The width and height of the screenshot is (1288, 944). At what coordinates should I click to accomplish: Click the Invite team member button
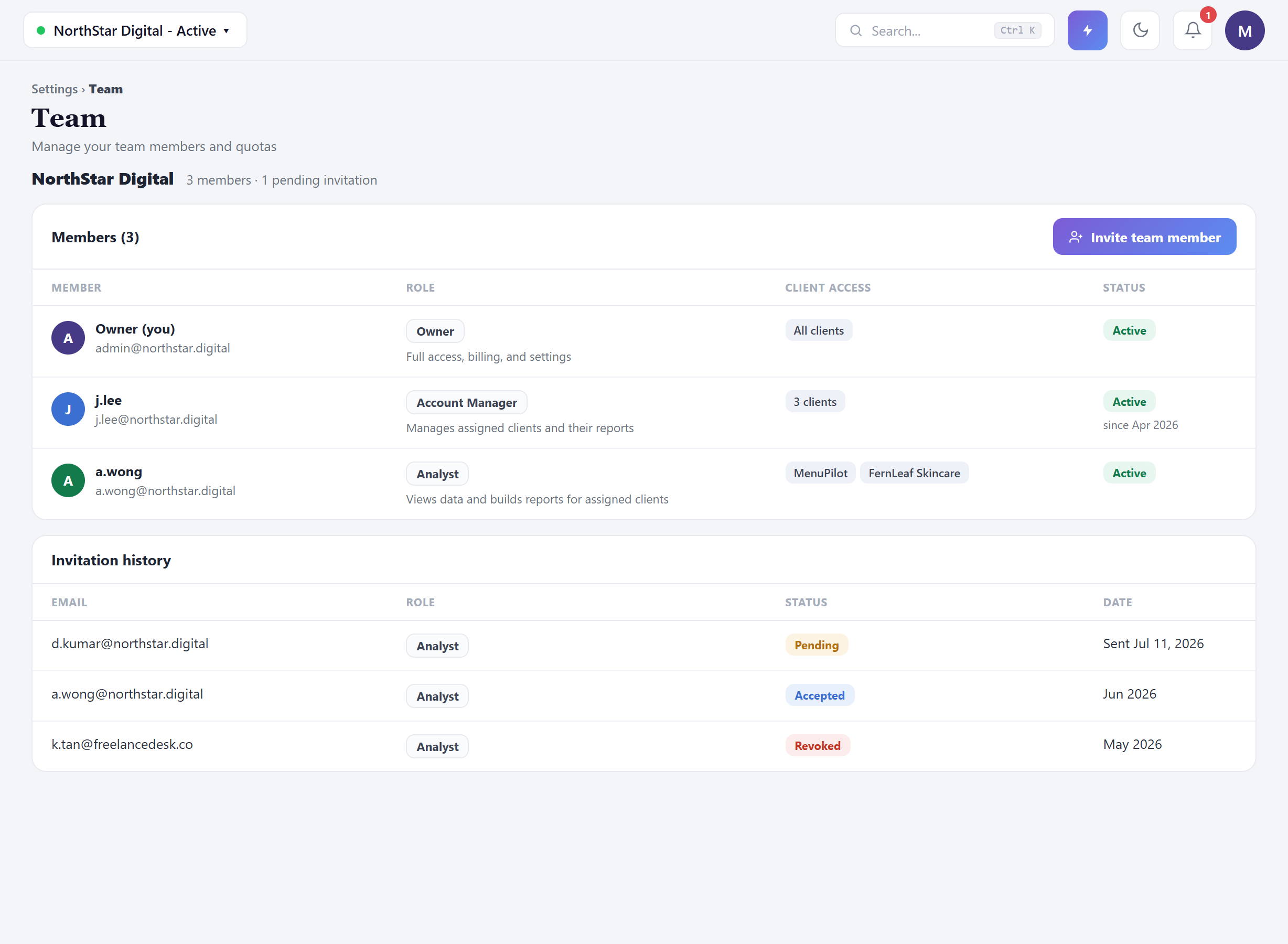(1144, 237)
